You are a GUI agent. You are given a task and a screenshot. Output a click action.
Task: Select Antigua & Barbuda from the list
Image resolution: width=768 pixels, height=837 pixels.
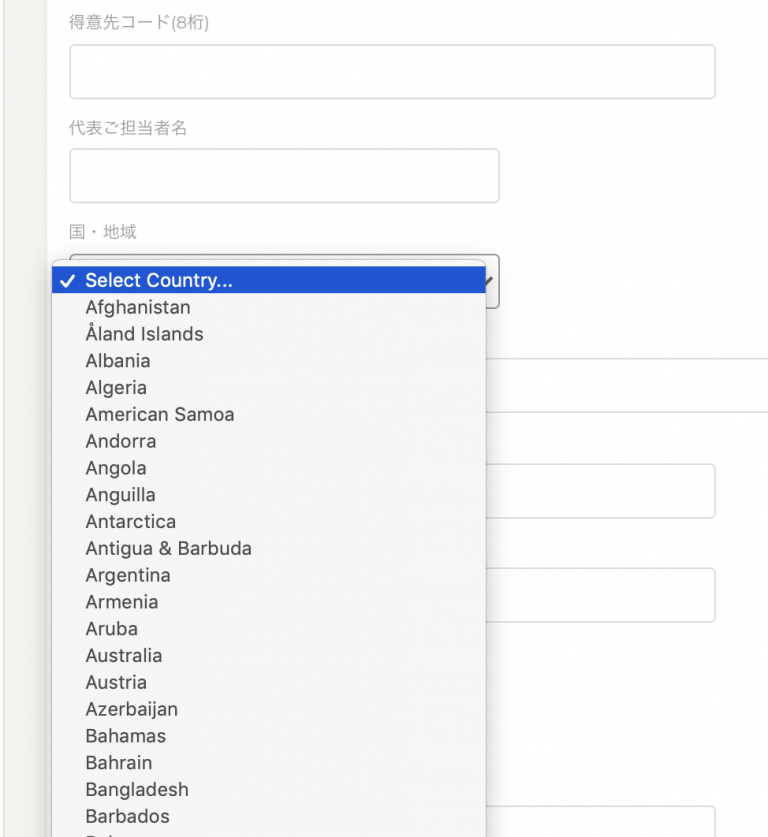(x=168, y=548)
